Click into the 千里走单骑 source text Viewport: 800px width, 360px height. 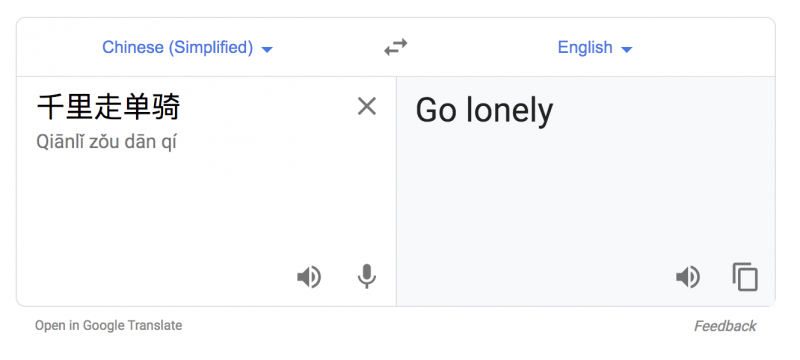(108, 107)
